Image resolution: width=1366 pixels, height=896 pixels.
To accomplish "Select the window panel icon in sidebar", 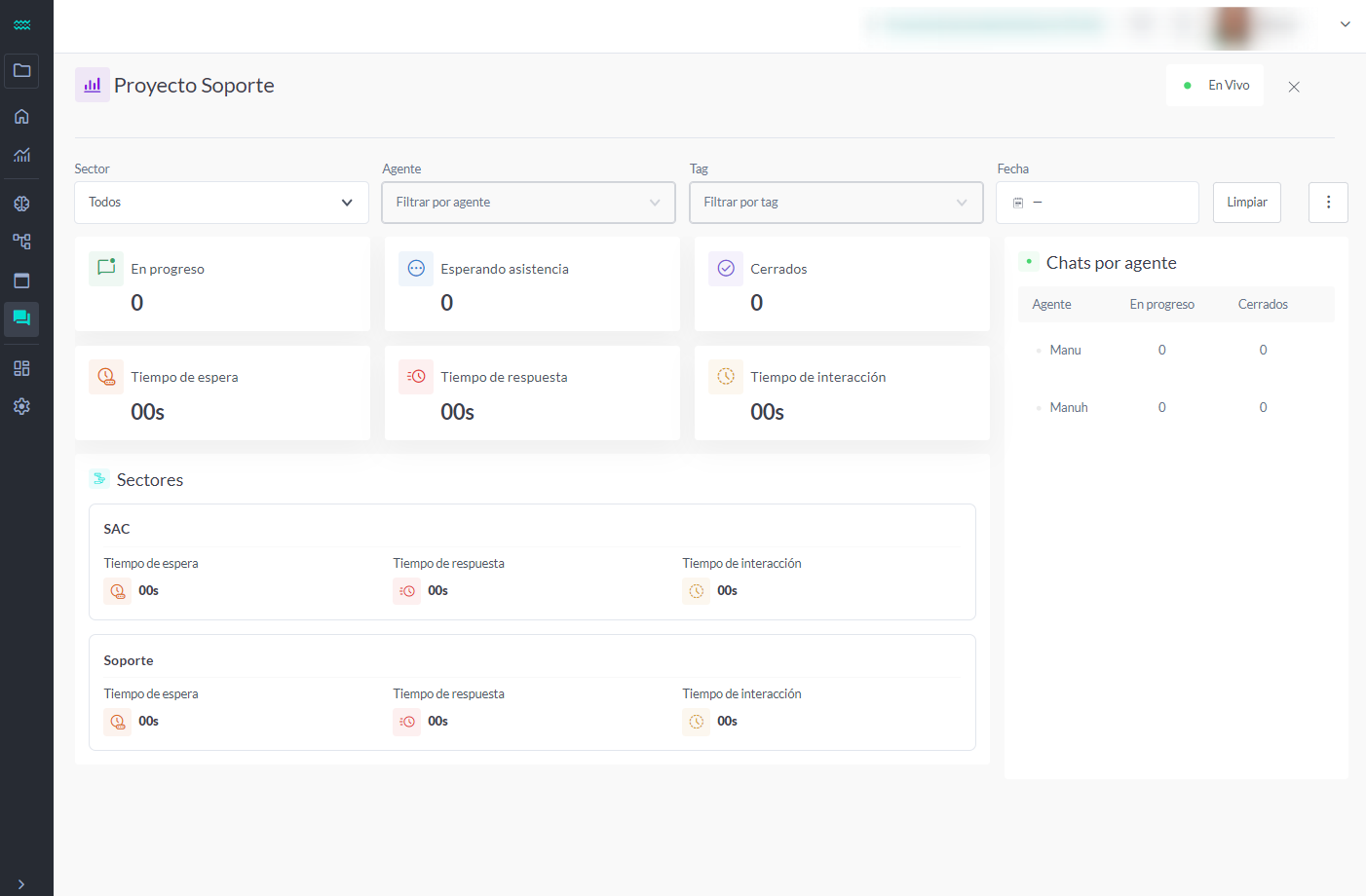I will [21, 280].
